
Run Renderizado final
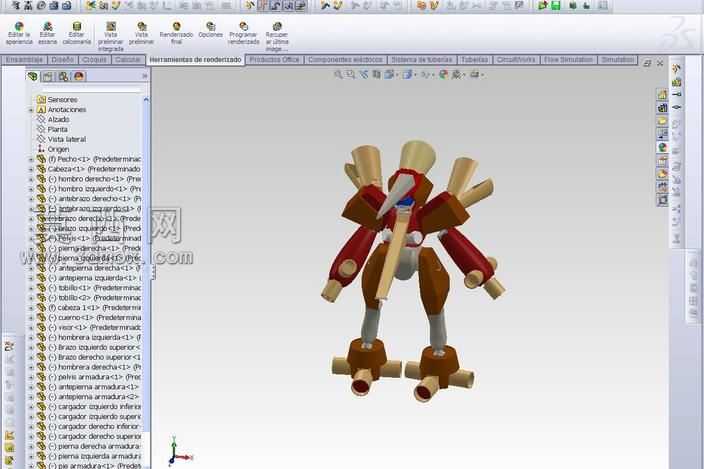point(176,33)
